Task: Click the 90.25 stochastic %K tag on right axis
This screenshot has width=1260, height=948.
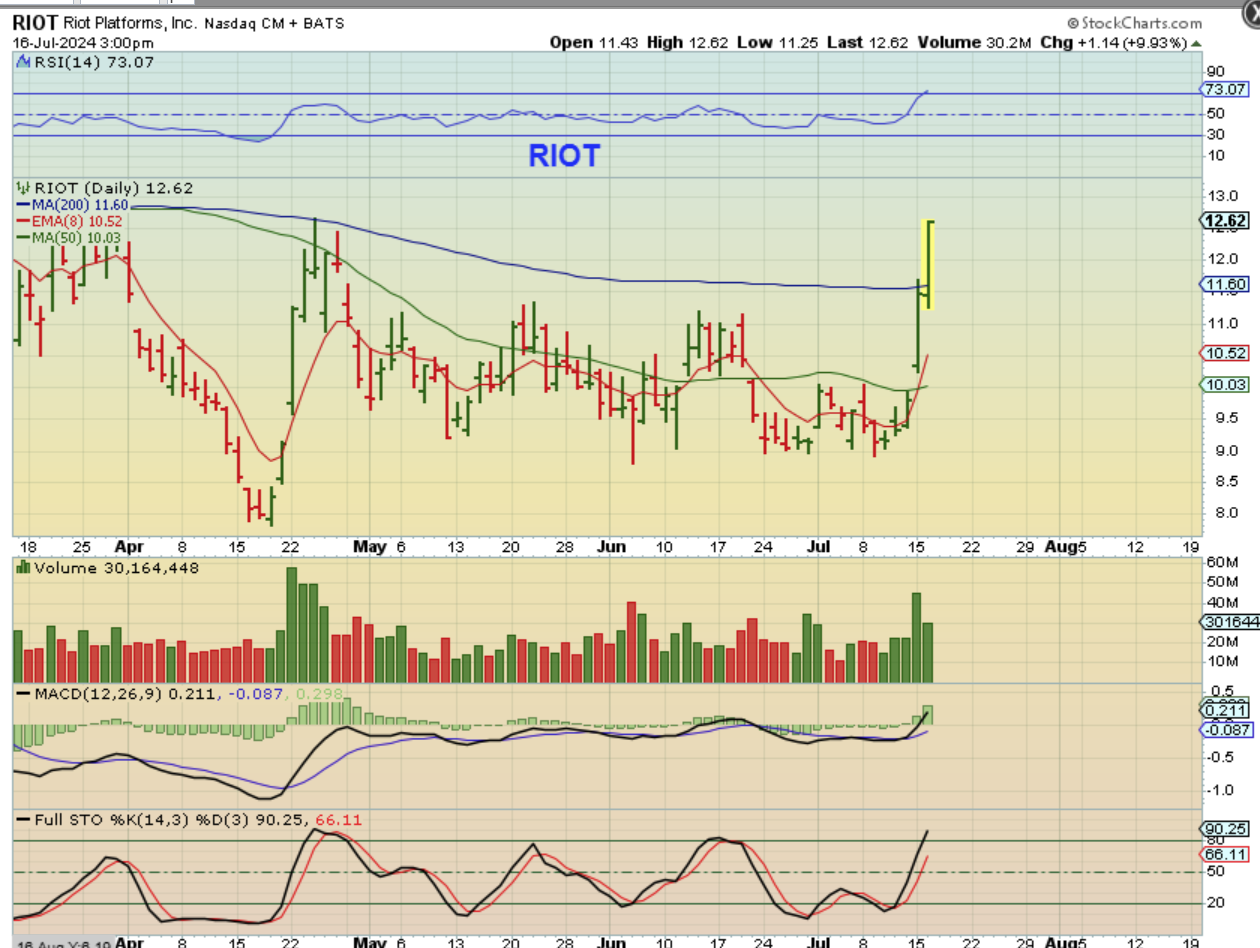Action: click(x=1227, y=829)
